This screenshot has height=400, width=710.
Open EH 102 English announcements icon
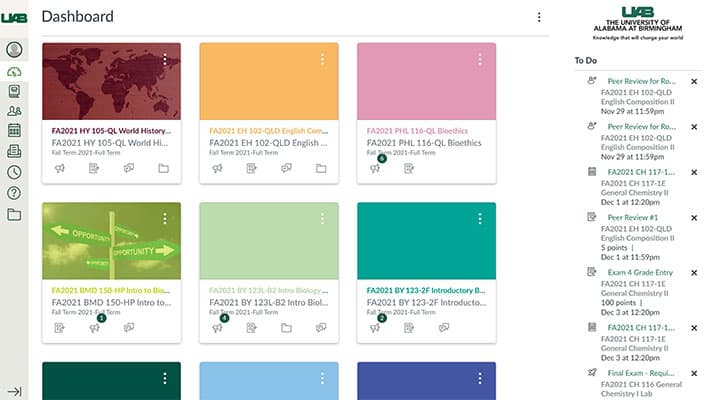click(217, 169)
